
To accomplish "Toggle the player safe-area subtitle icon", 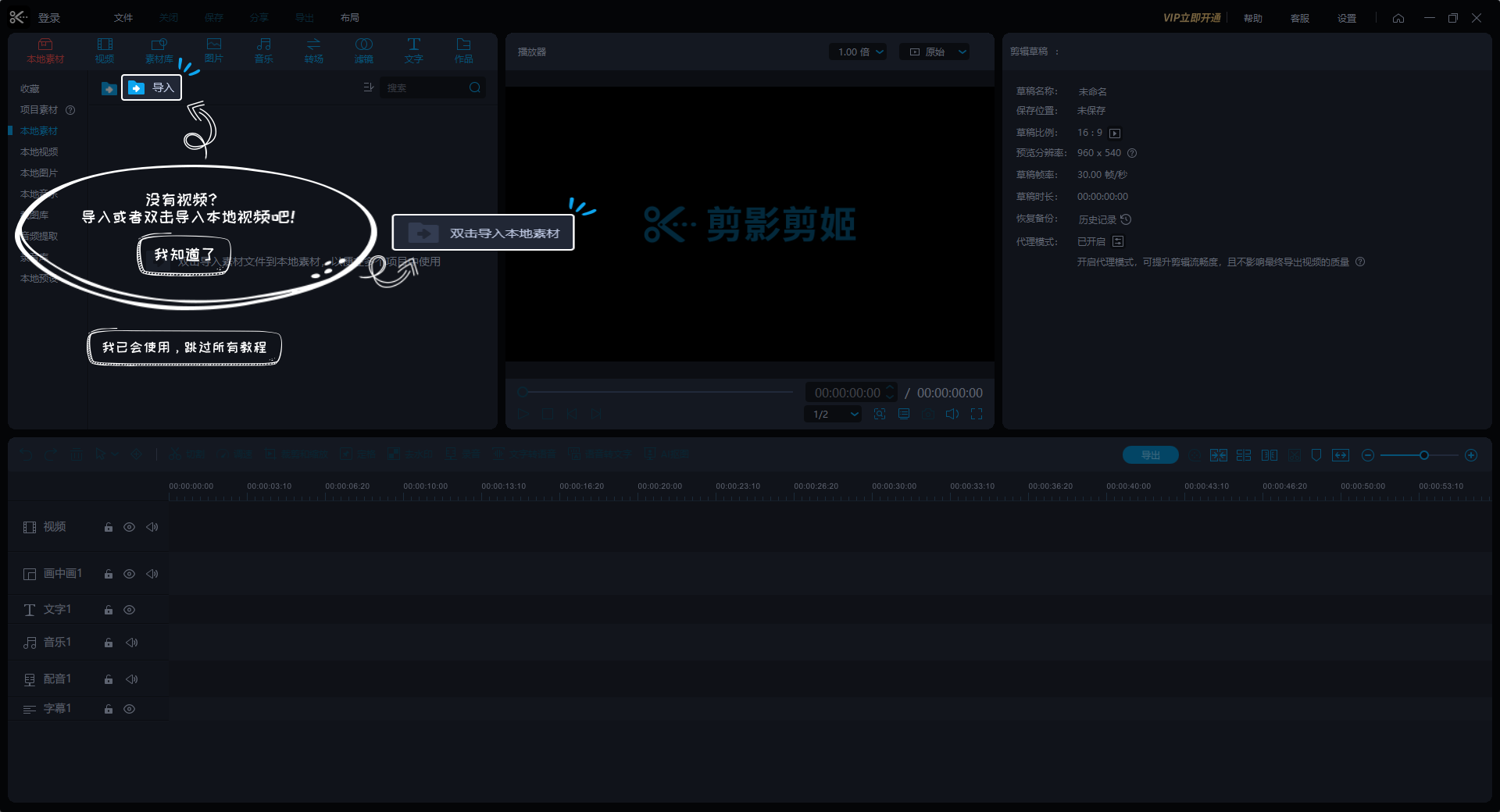I will click(904, 415).
